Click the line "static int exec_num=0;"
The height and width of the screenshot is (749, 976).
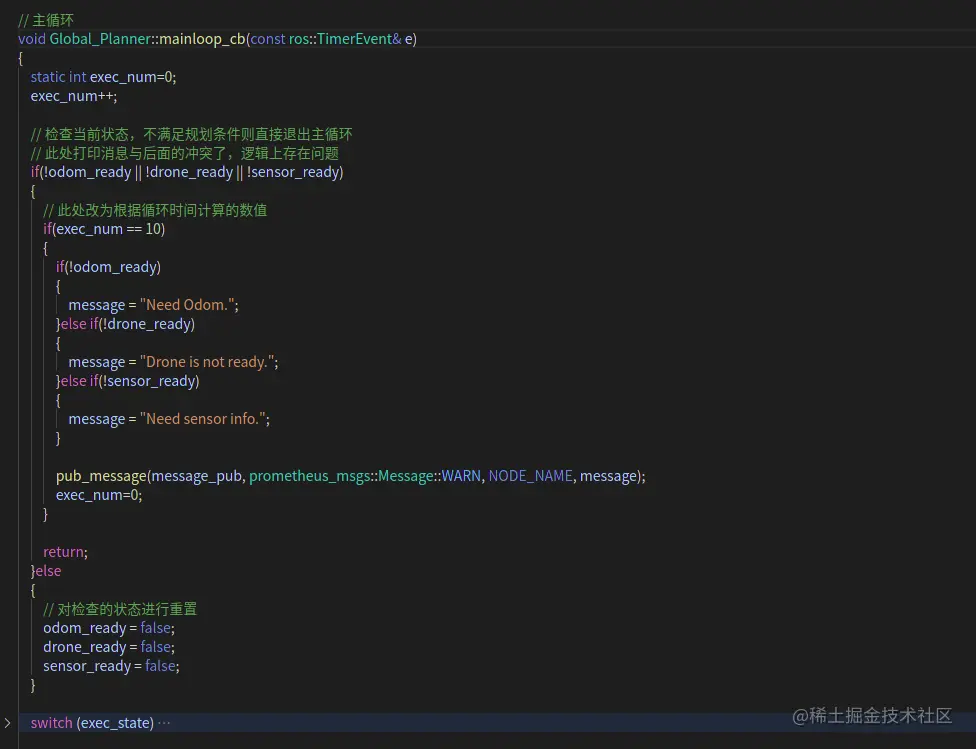[x=103, y=77]
